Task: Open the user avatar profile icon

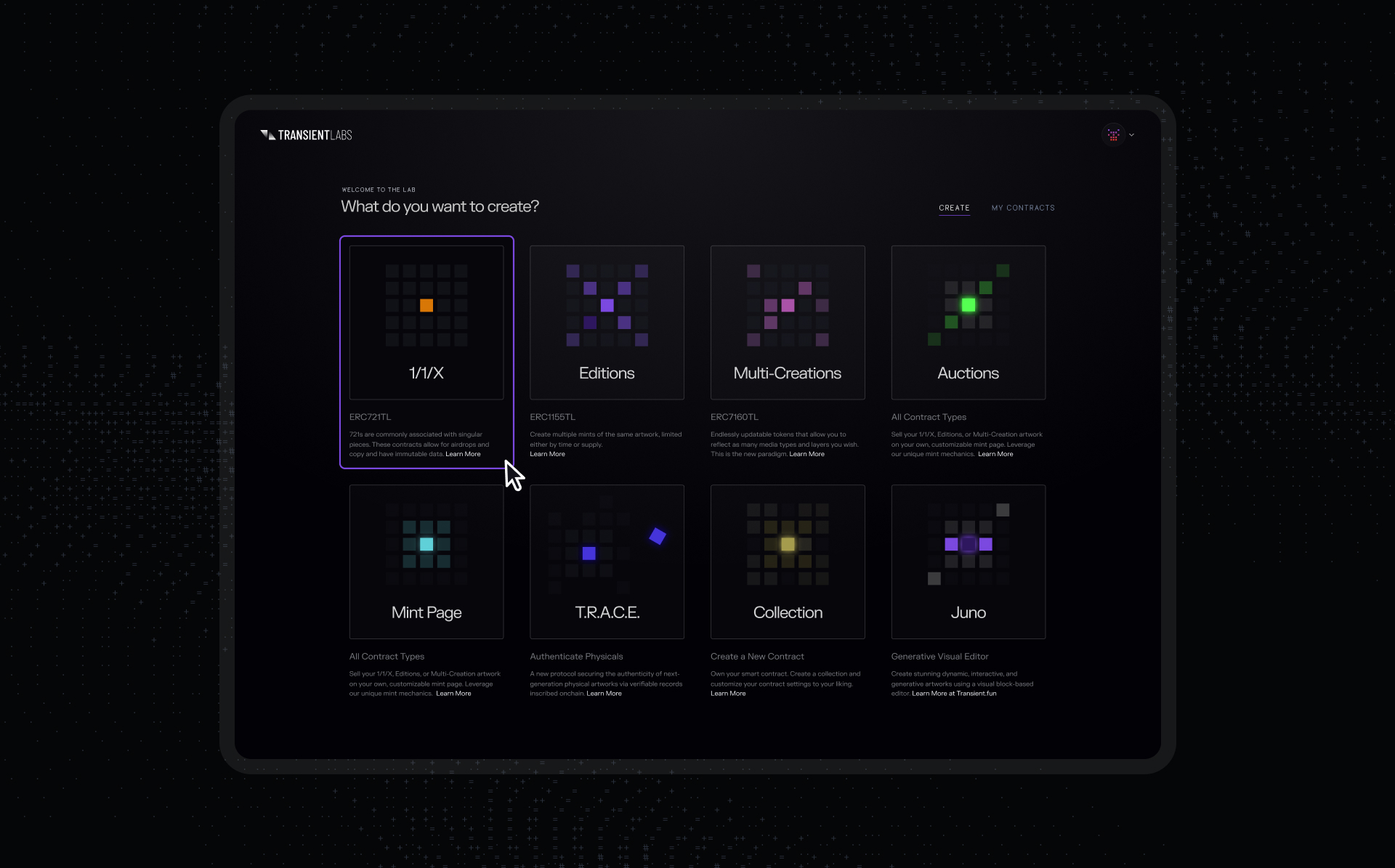Action: coord(1113,135)
